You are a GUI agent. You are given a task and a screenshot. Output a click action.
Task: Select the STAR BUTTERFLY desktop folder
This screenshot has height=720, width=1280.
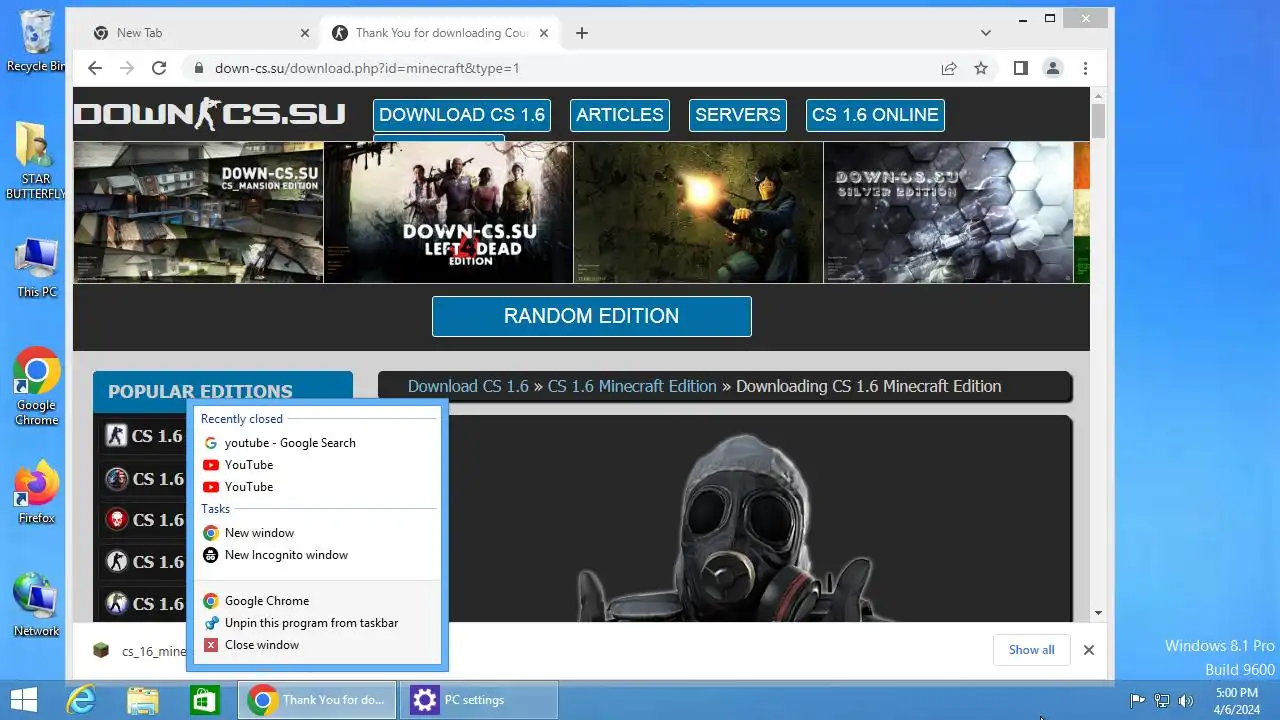tap(36, 160)
